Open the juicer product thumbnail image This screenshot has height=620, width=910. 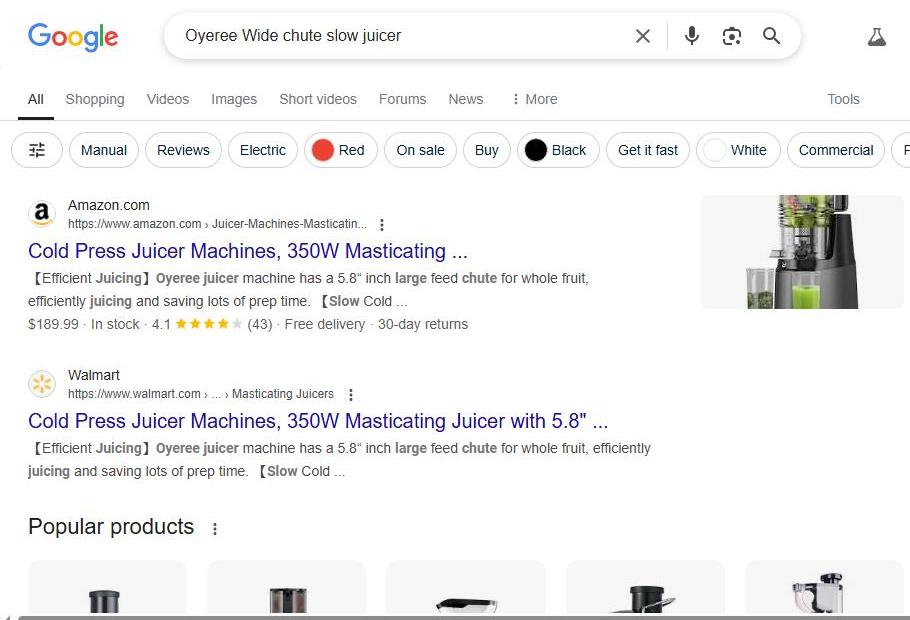(801, 252)
